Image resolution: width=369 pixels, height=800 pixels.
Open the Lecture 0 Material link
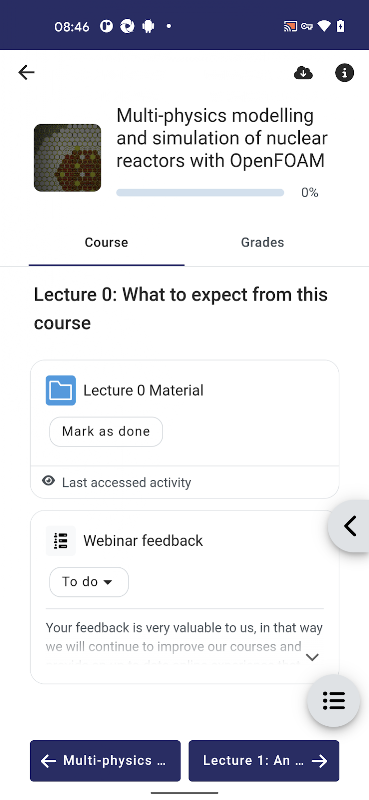(143, 390)
